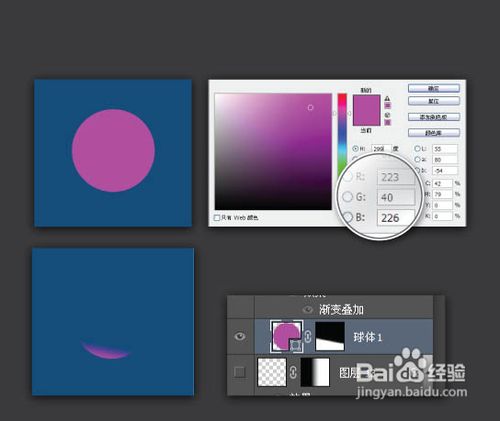
Task: Click the H hue value field showing 299
Action: click(x=381, y=149)
